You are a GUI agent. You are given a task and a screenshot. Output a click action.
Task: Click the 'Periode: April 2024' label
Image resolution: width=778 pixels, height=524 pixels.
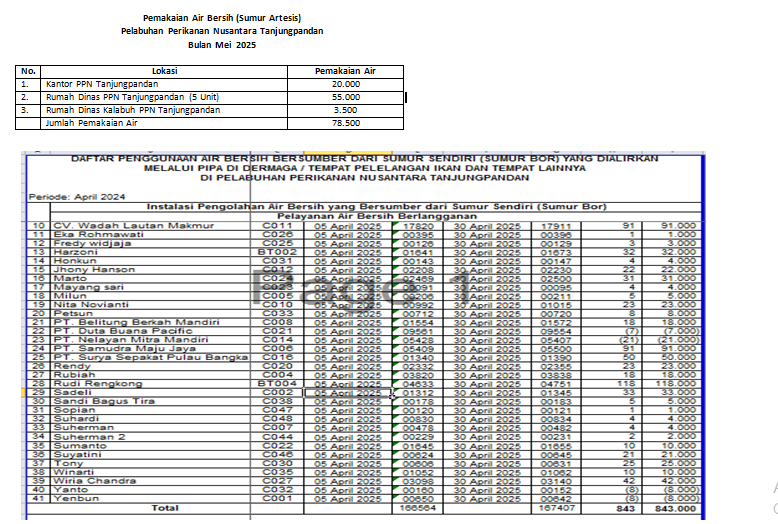pyautogui.click(x=77, y=197)
